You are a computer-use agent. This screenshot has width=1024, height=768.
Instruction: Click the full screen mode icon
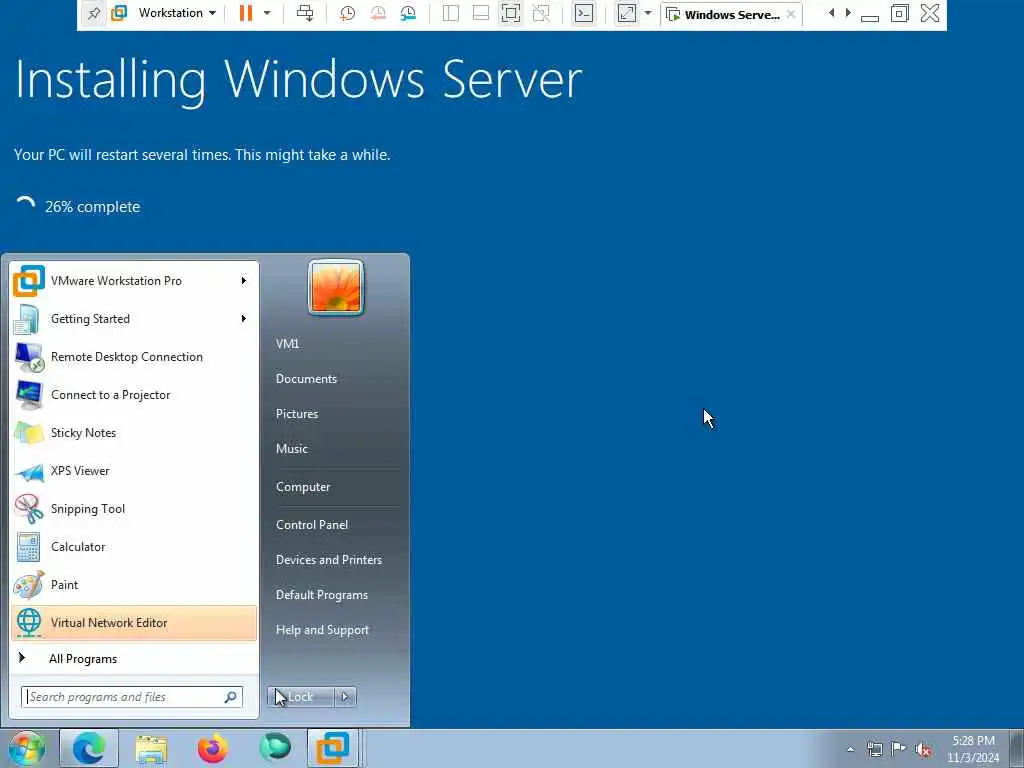tap(511, 13)
